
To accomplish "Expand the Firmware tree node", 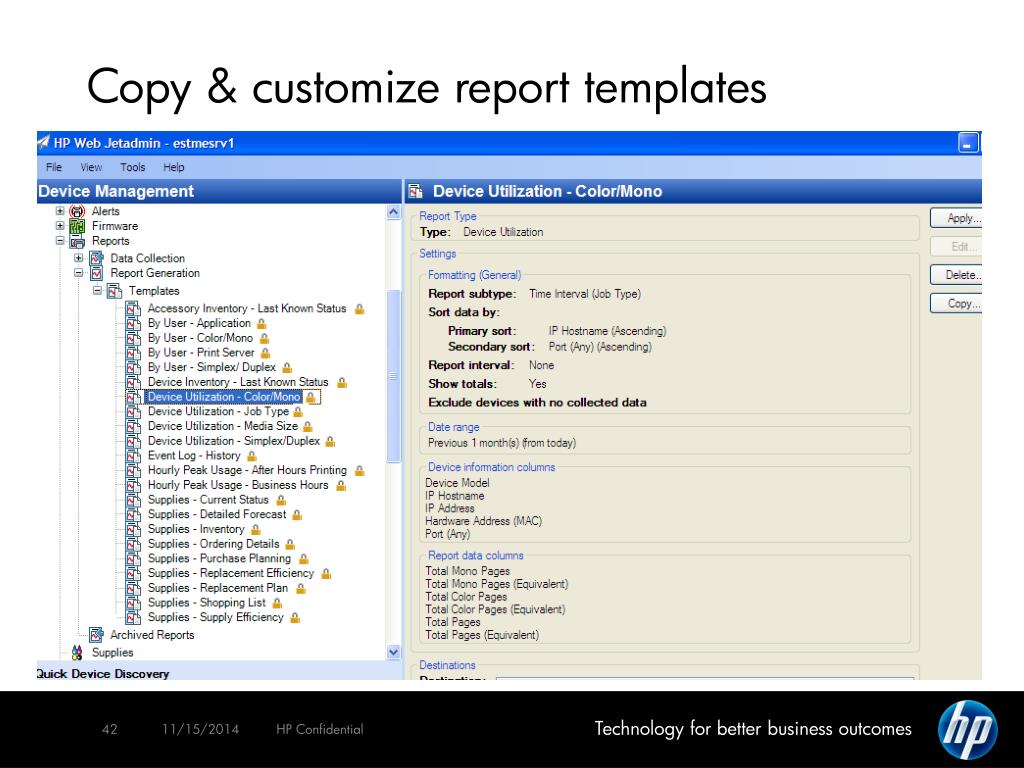I will tap(60, 226).
